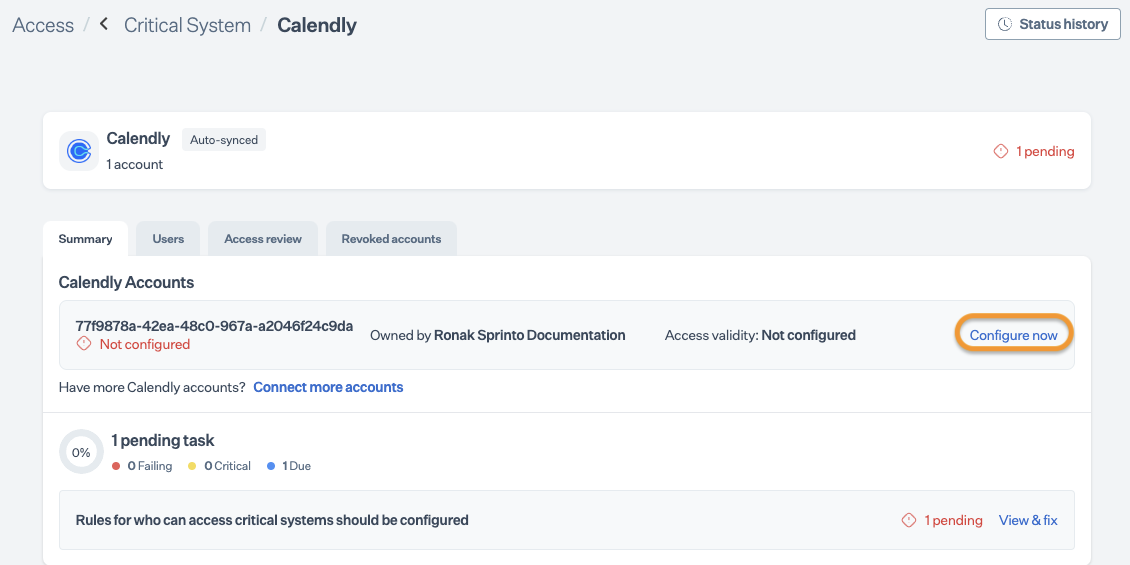Click the Auto-synced badge
The width and height of the screenshot is (1130, 565).
(x=224, y=140)
